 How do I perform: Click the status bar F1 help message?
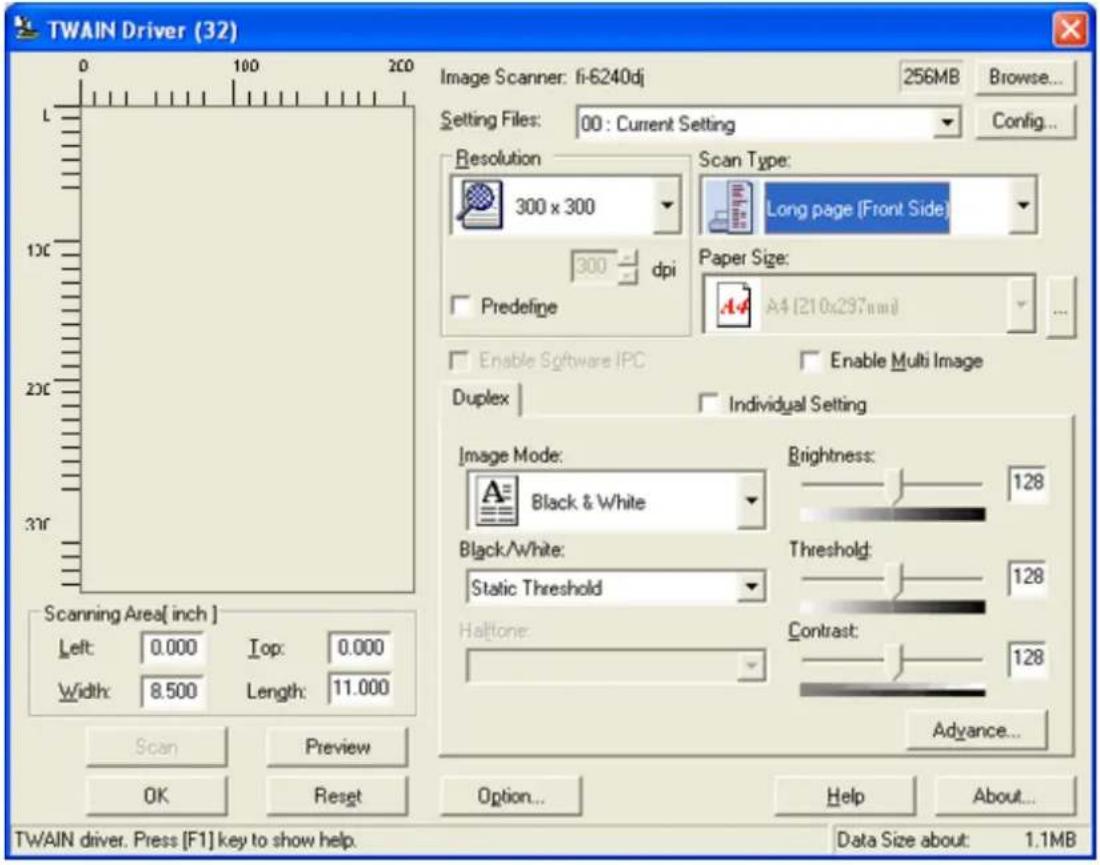[185, 839]
